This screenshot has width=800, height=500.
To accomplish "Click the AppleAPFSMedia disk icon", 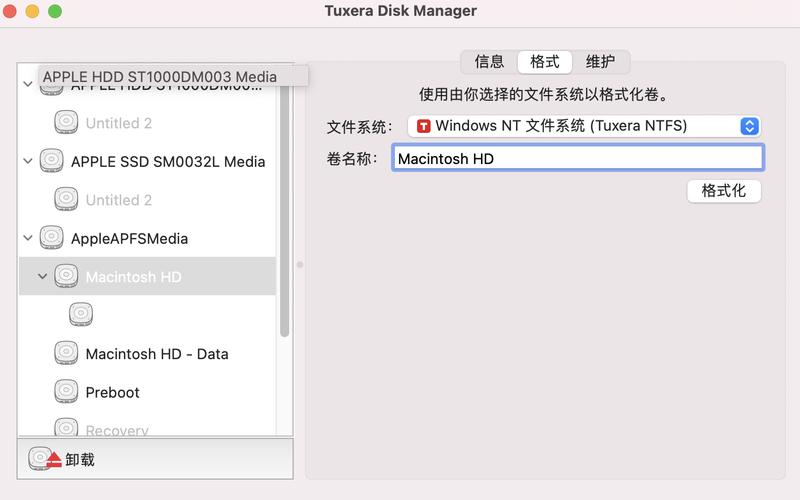I will tap(52, 237).
